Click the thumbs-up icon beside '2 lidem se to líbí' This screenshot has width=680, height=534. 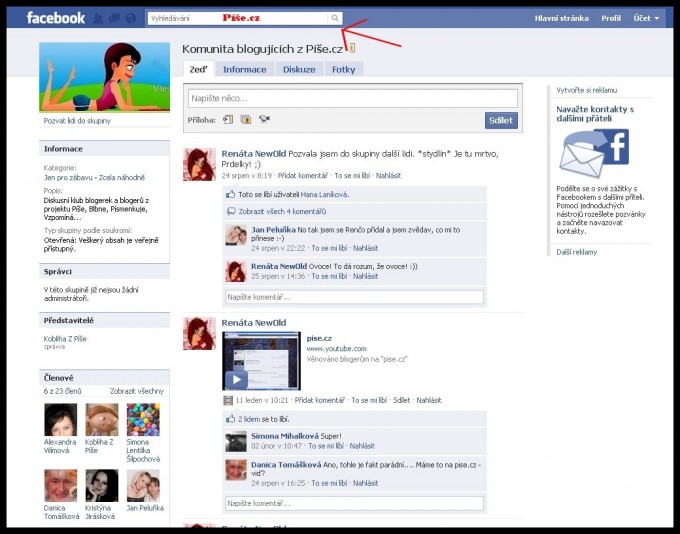coord(230,419)
